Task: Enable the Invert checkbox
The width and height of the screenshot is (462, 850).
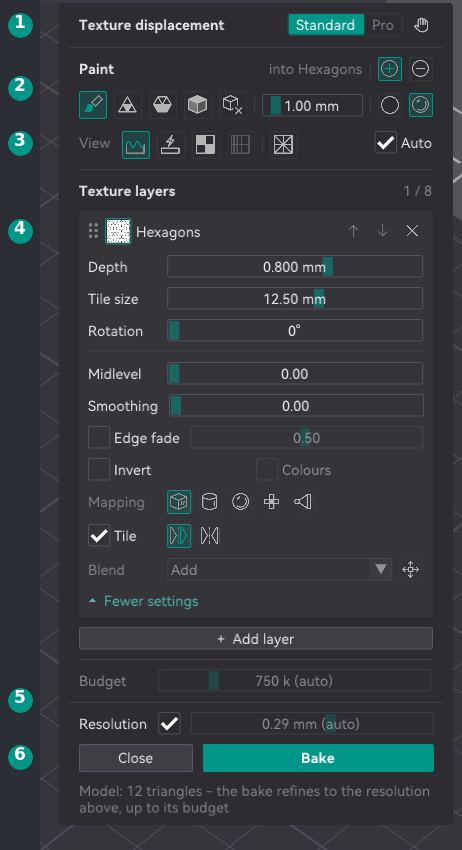Action: coord(99,469)
